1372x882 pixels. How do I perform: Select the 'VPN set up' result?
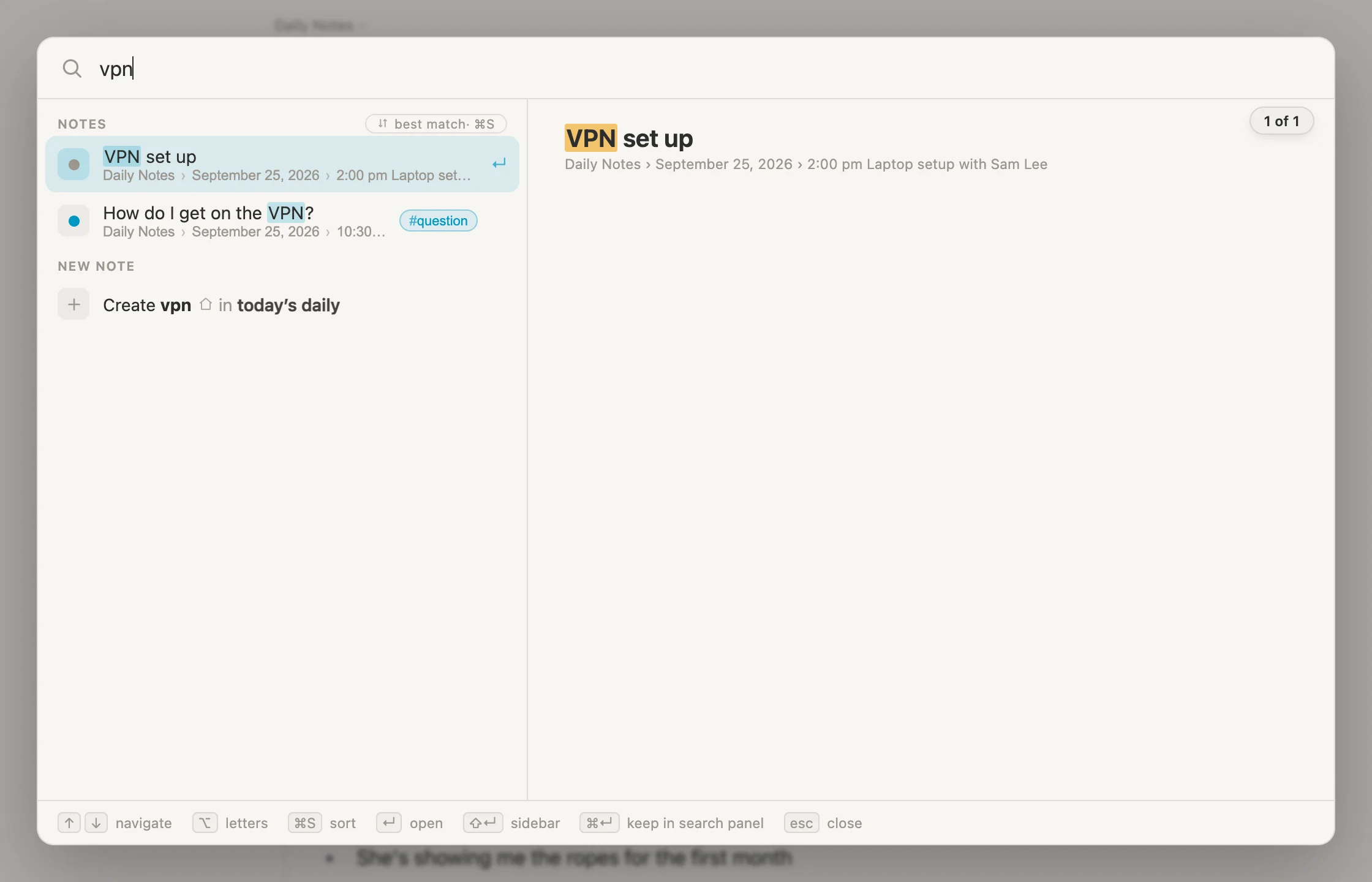pos(282,164)
